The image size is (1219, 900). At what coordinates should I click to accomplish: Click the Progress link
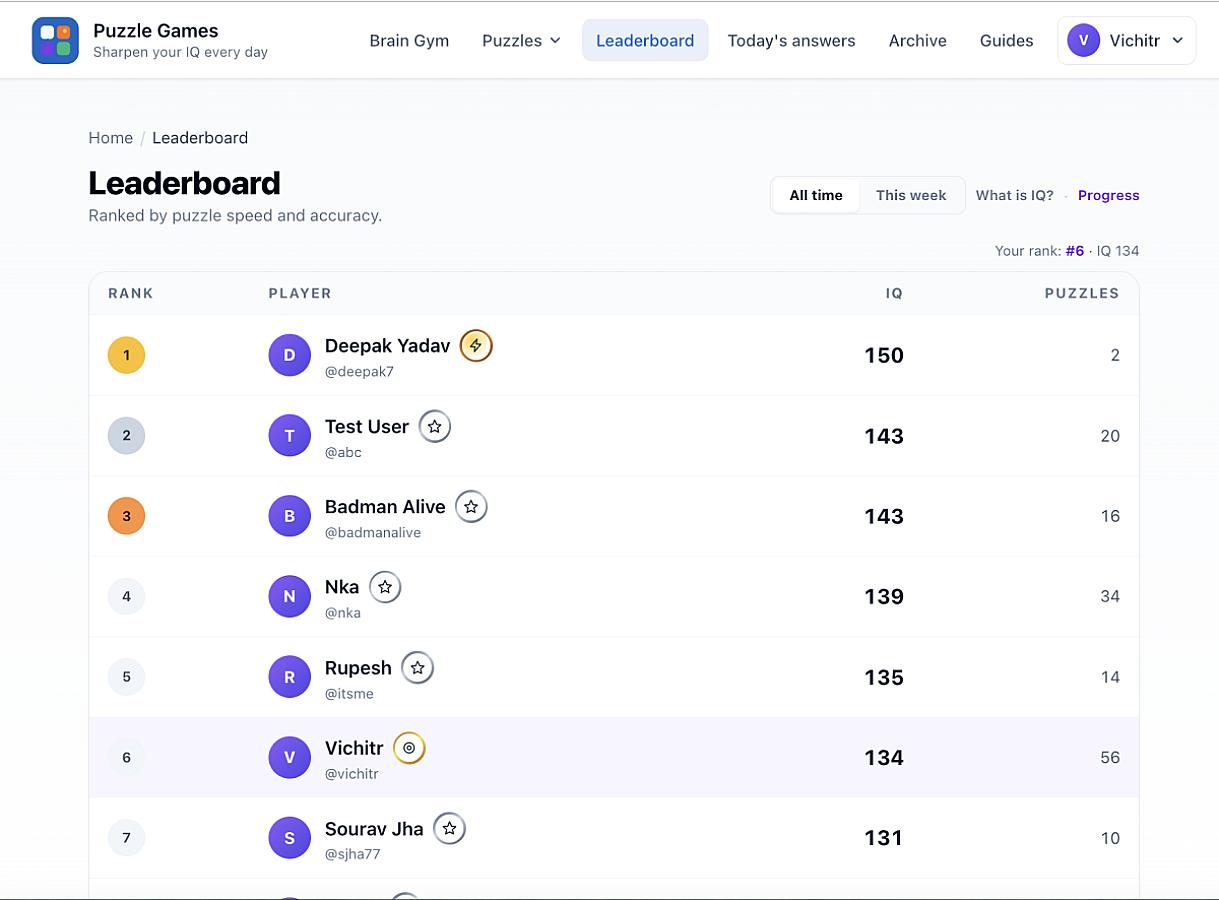(1108, 195)
